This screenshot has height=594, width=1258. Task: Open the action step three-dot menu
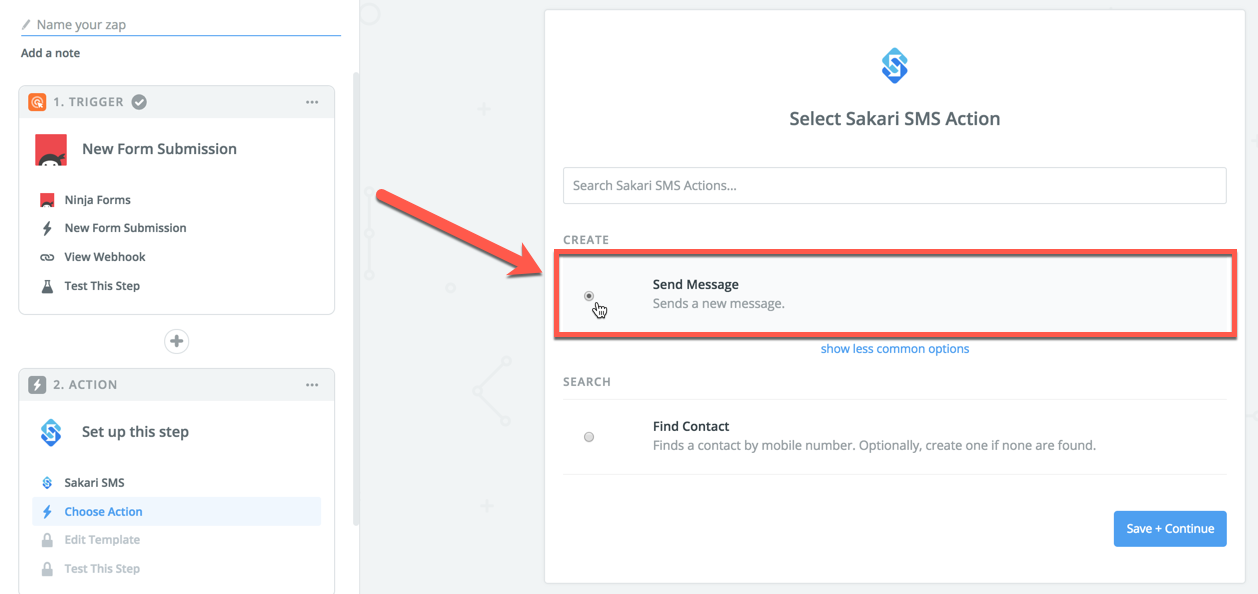pos(312,385)
